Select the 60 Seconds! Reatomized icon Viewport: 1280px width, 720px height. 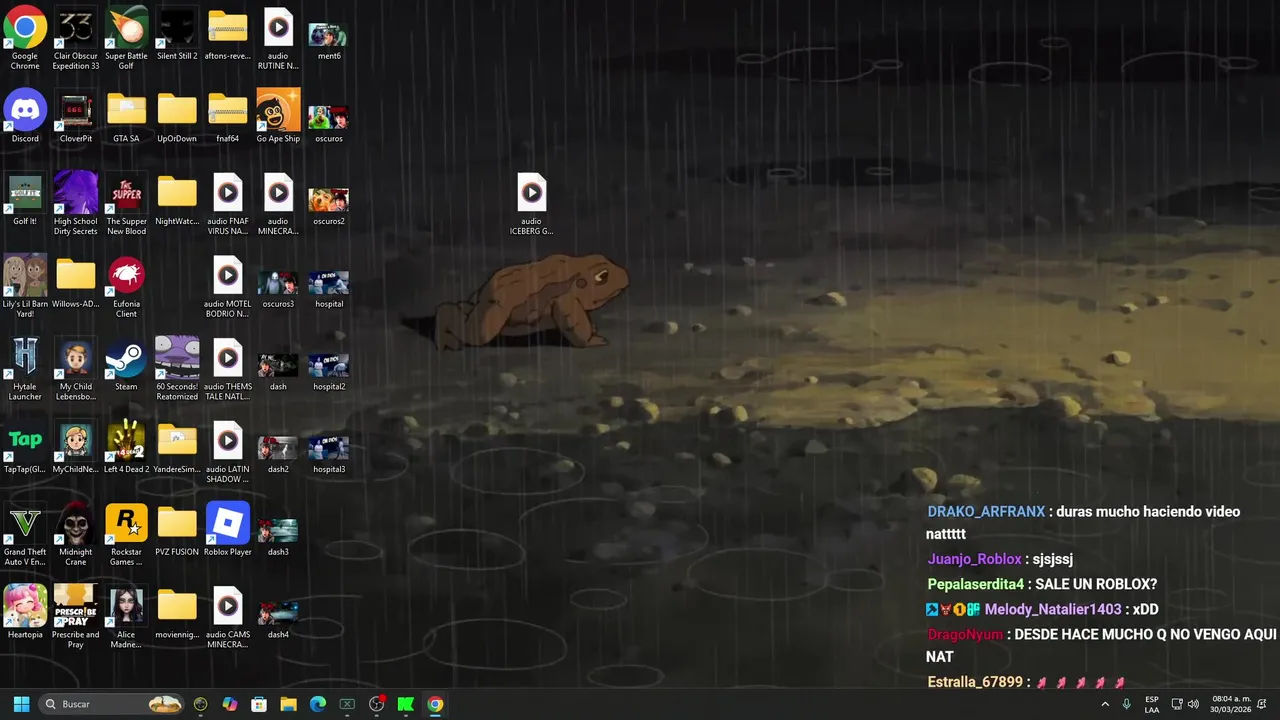[177, 370]
